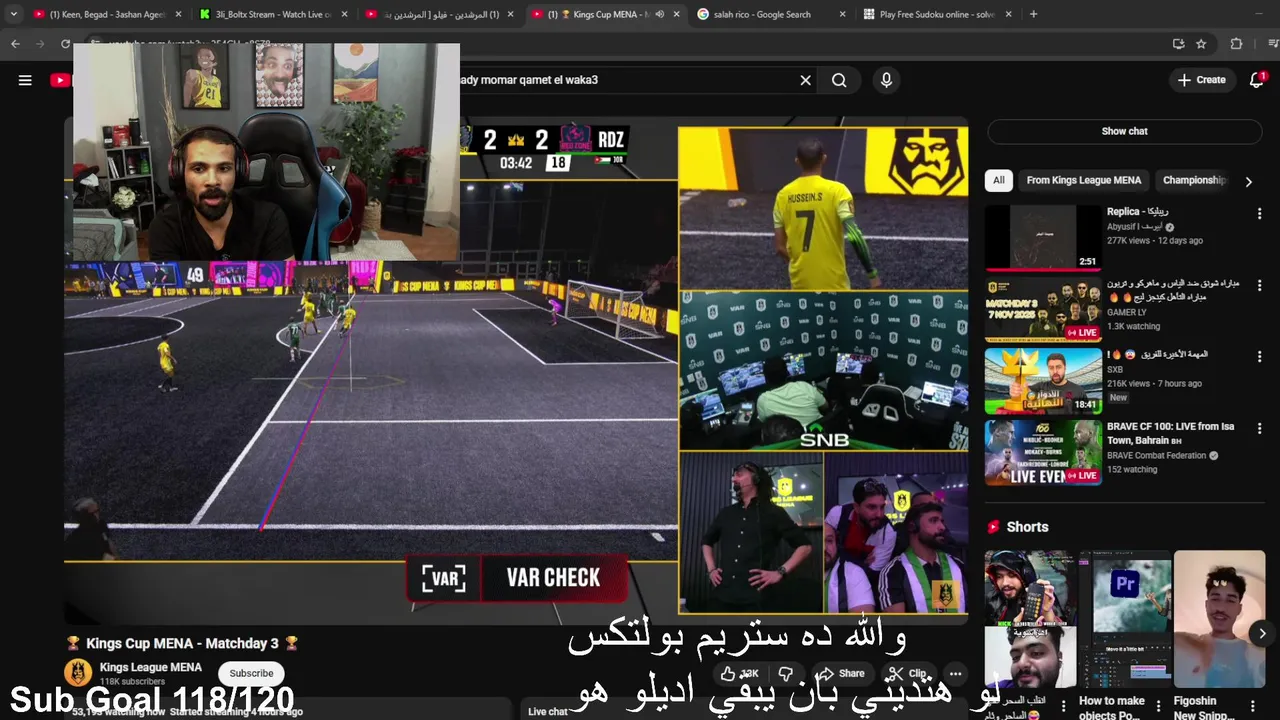This screenshot has height=720, width=1280.
Task: Open a new browser tab
Action: [x=1033, y=14]
